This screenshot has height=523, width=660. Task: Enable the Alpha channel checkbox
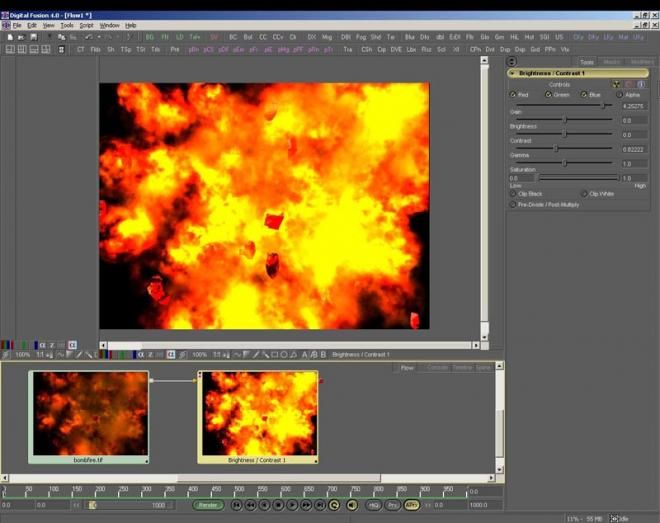(620, 95)
